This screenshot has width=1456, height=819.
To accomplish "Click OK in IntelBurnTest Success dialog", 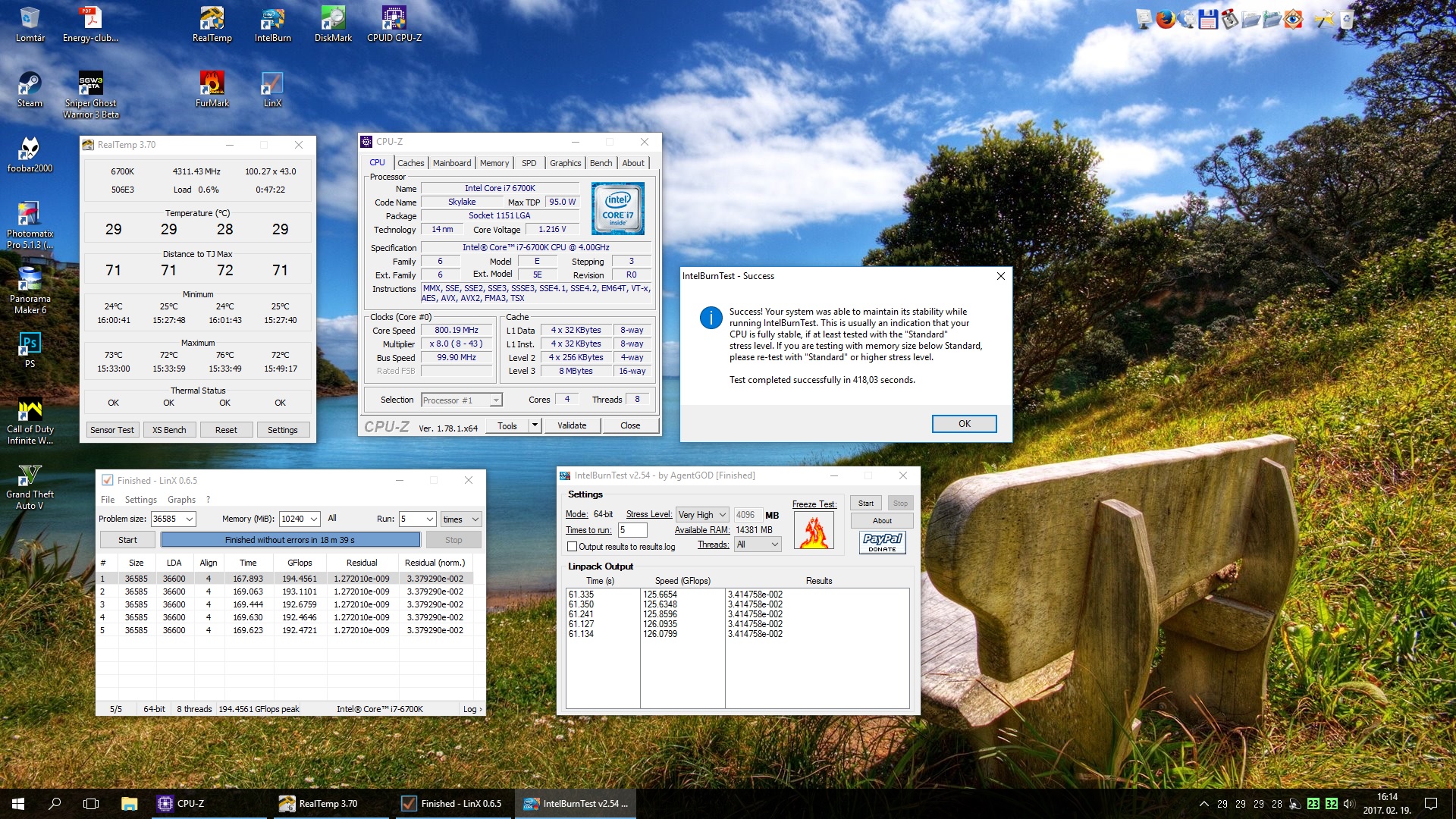I will click(x=964, y=424).
